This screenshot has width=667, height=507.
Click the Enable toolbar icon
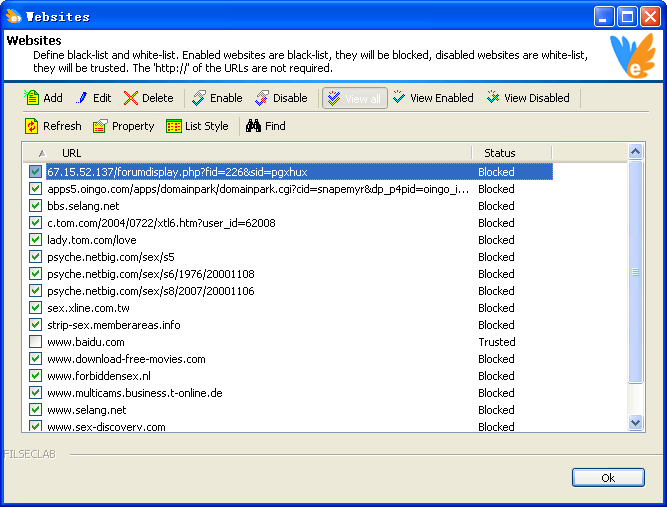pyautogui.click(x=200, y=98)
